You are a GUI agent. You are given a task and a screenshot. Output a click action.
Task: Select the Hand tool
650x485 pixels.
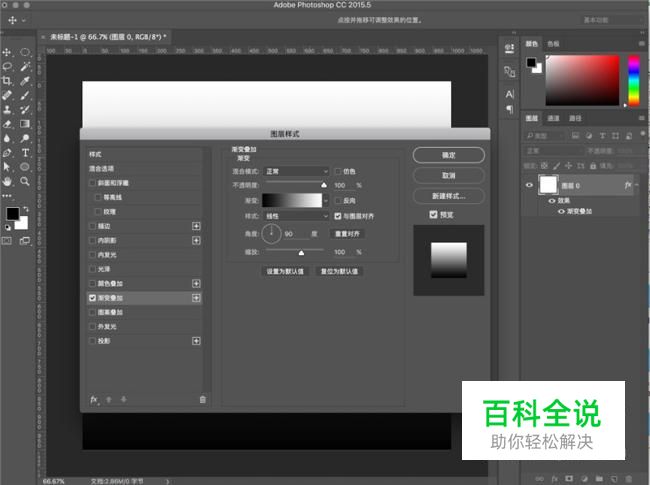tap(7, 181)
